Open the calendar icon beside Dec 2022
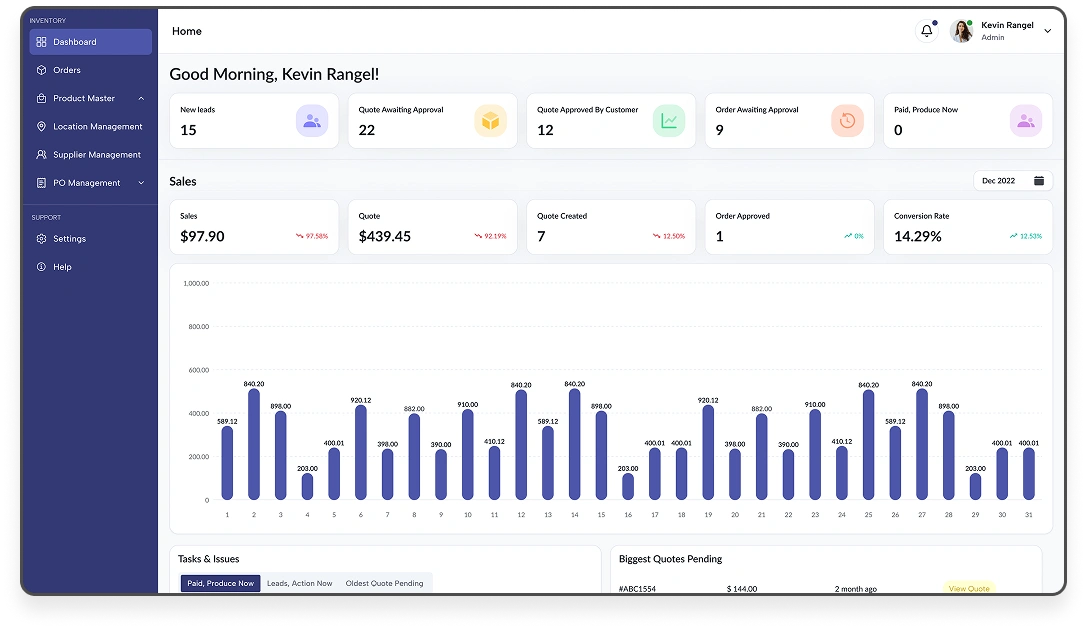Screen dimensions: 1087x630 pyautogui.click(x=1038, y=181)
